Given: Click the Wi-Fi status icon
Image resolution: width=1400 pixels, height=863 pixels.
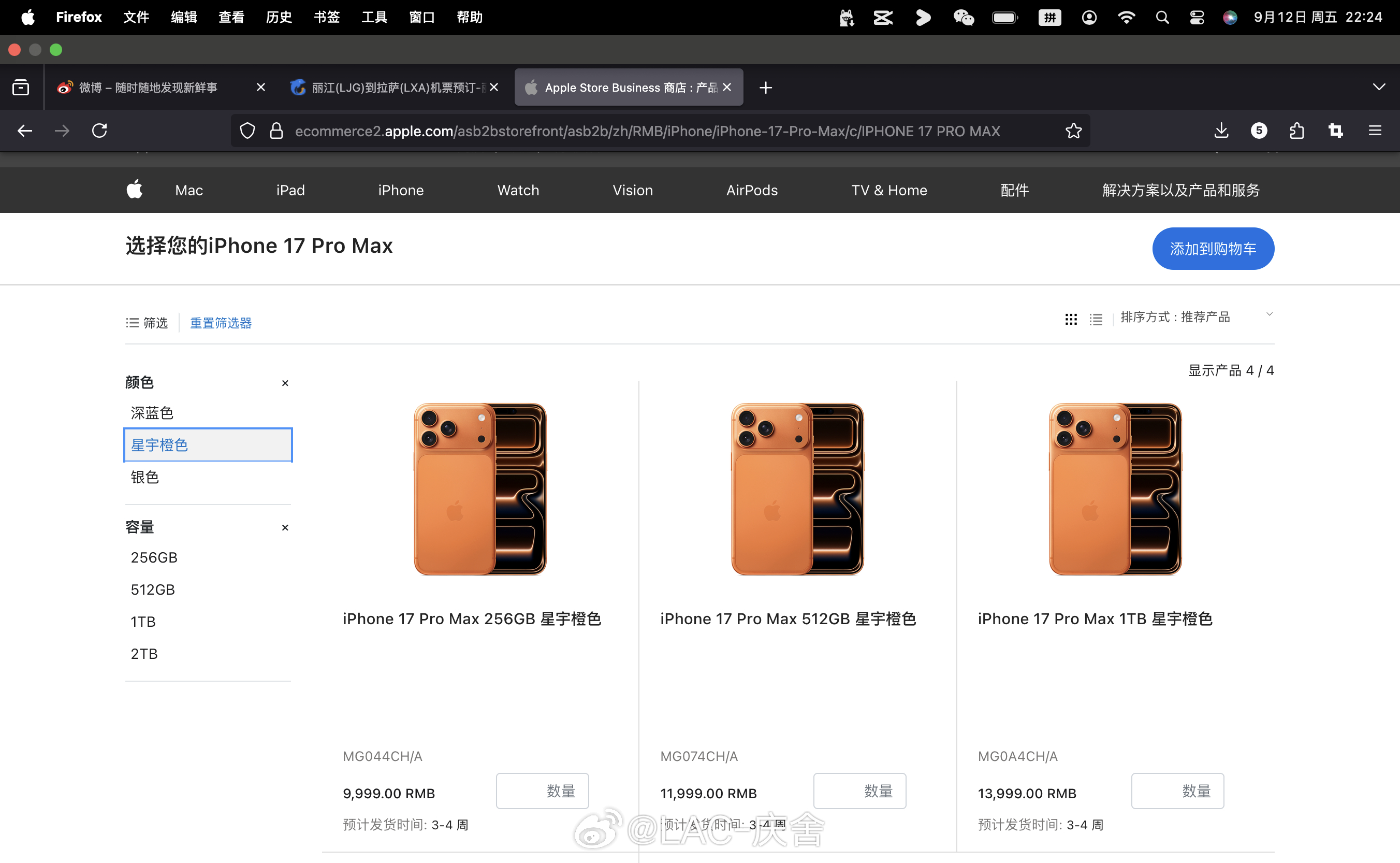Looking at the screenshot, I should [1126, 17].
